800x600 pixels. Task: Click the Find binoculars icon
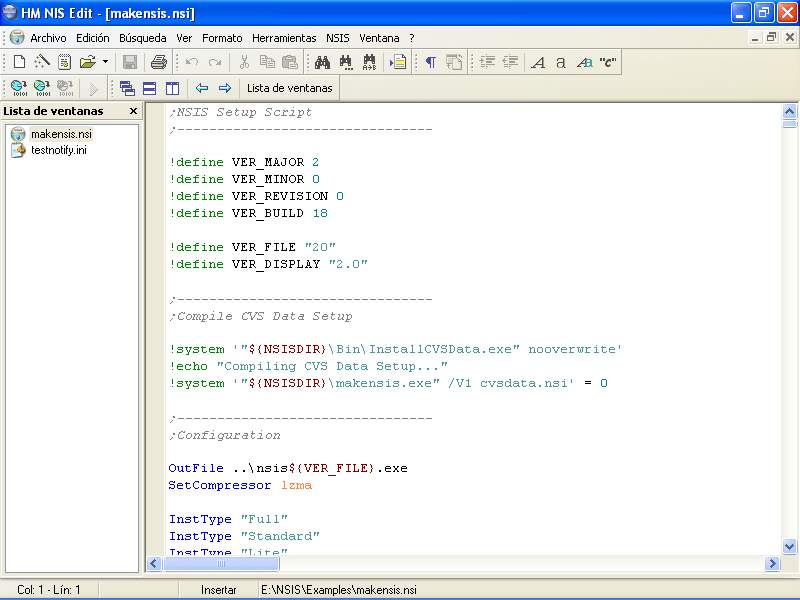coord(323,62)
